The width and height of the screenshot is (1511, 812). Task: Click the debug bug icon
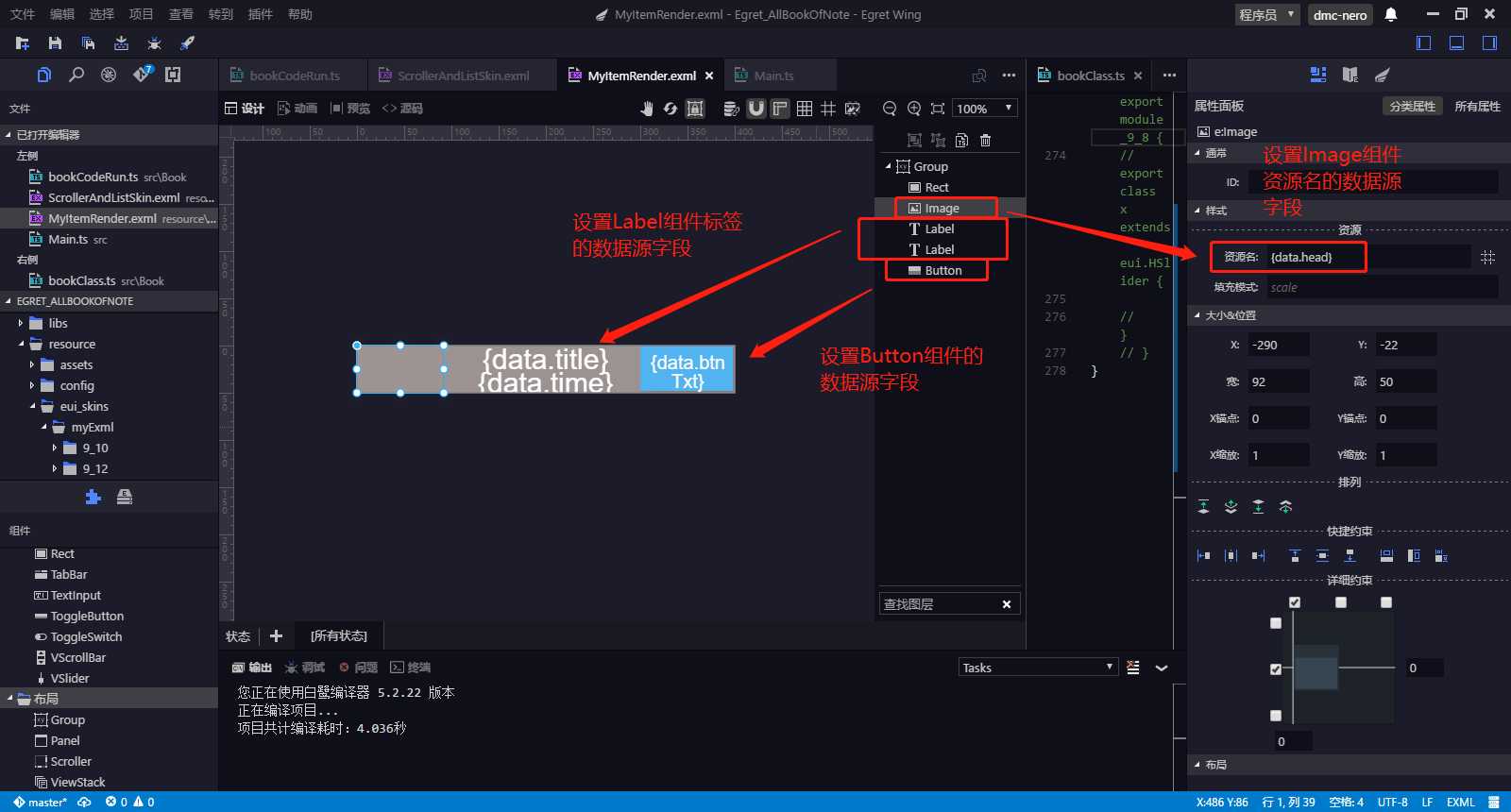[x=154, y=43]
